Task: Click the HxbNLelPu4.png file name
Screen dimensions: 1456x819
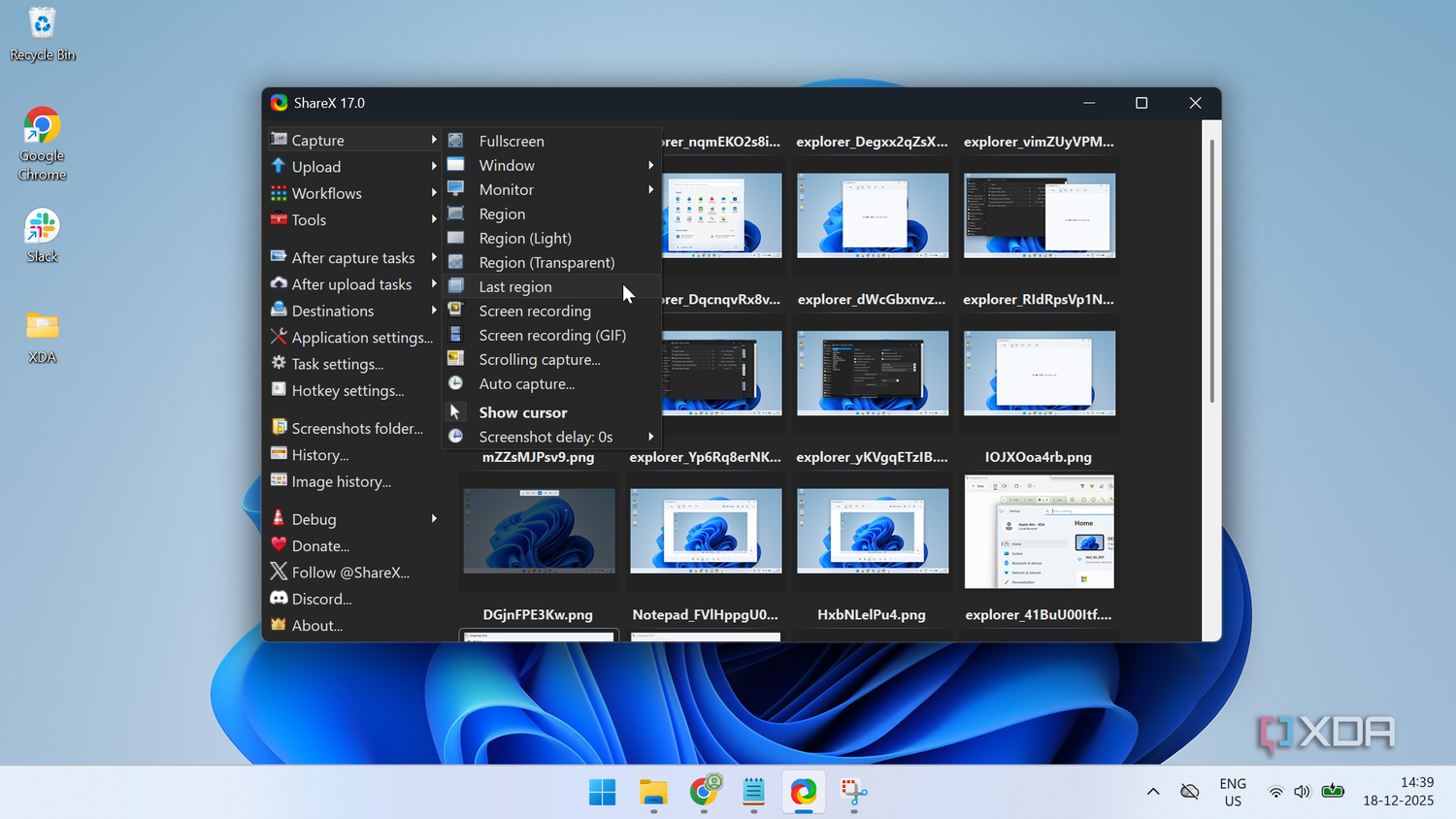Action: [x=872, y=614]
